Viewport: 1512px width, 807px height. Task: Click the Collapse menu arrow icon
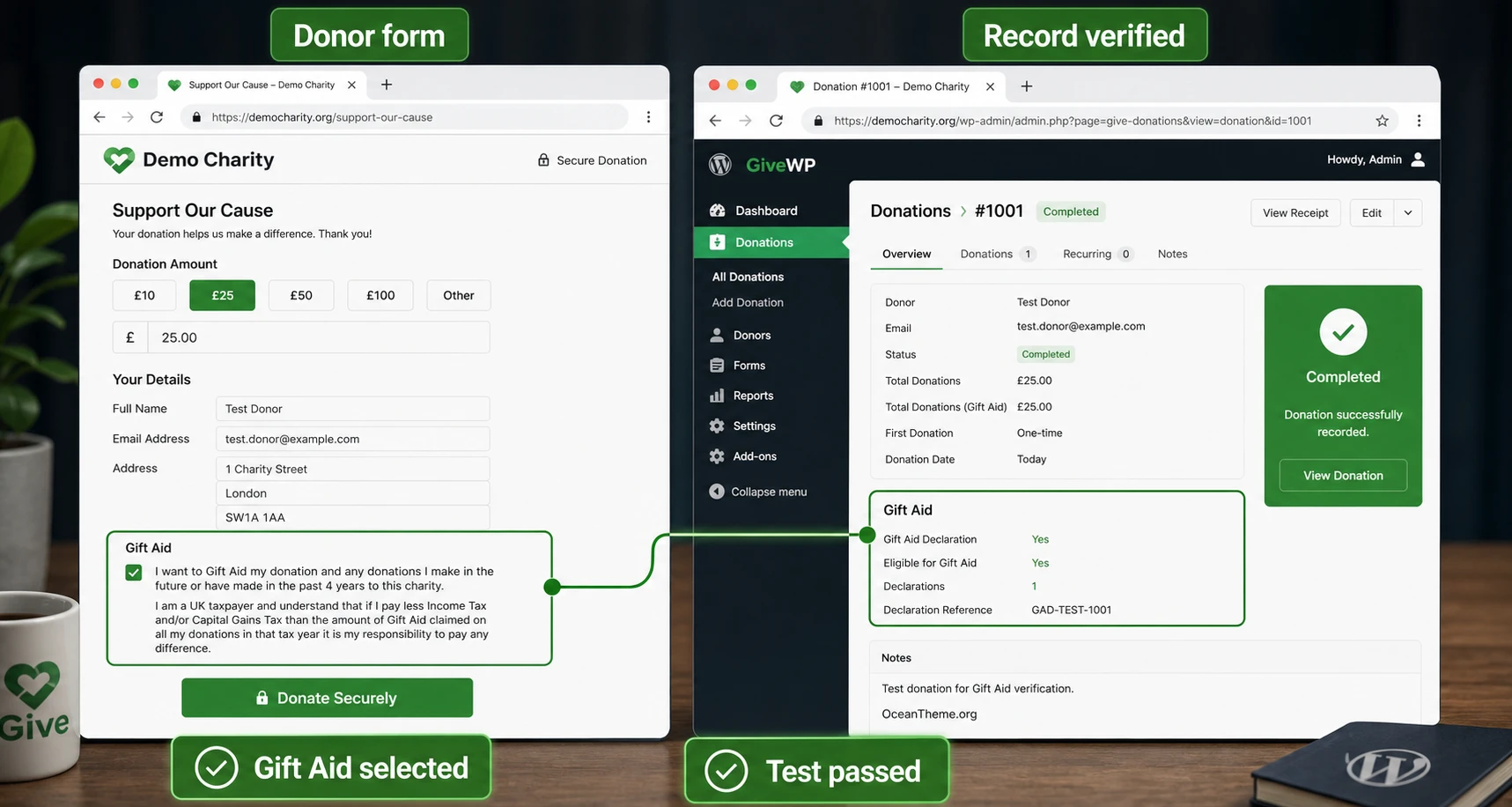tap(717, 492)
